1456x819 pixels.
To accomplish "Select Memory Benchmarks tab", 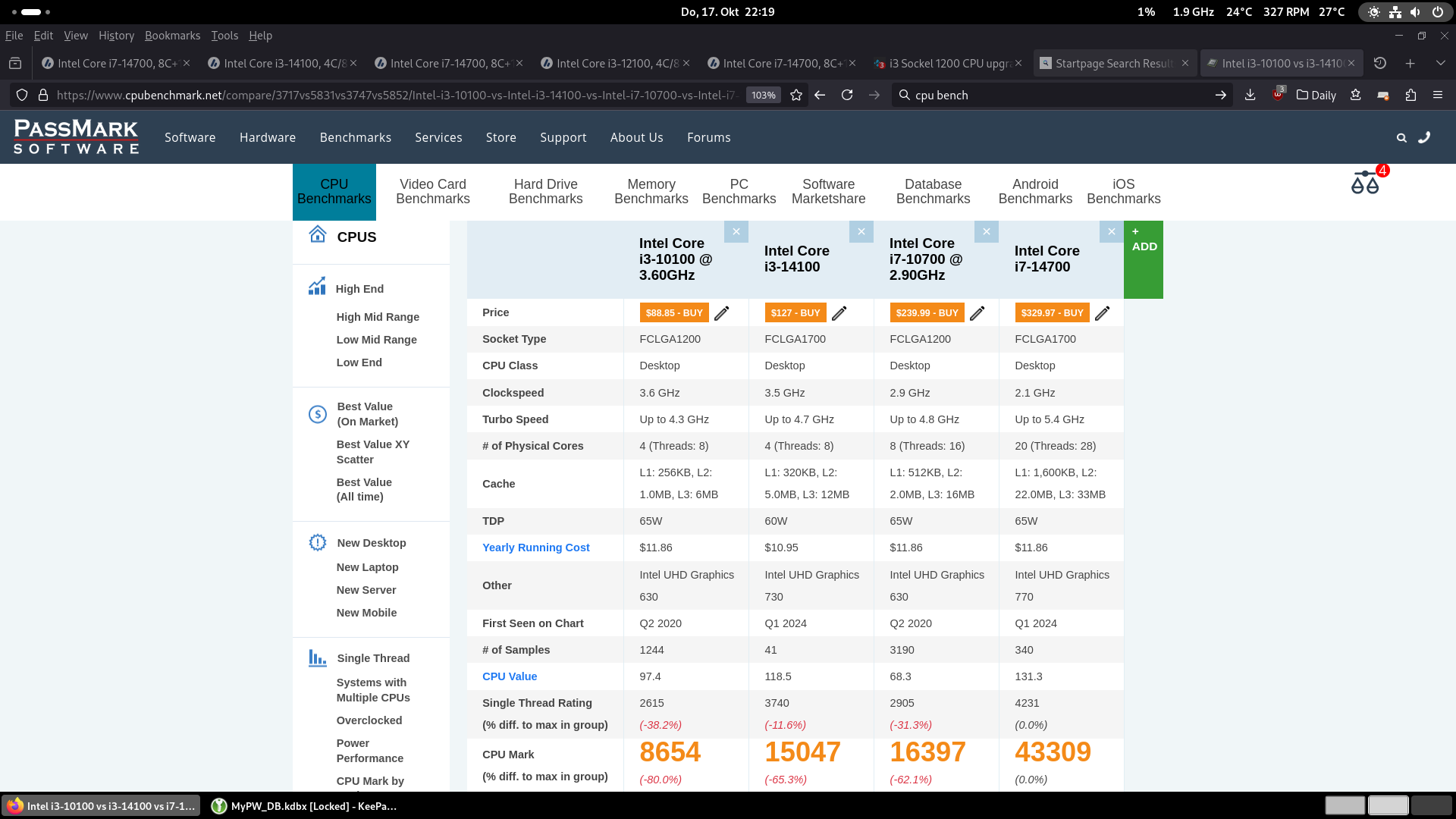I will [651, 192].
